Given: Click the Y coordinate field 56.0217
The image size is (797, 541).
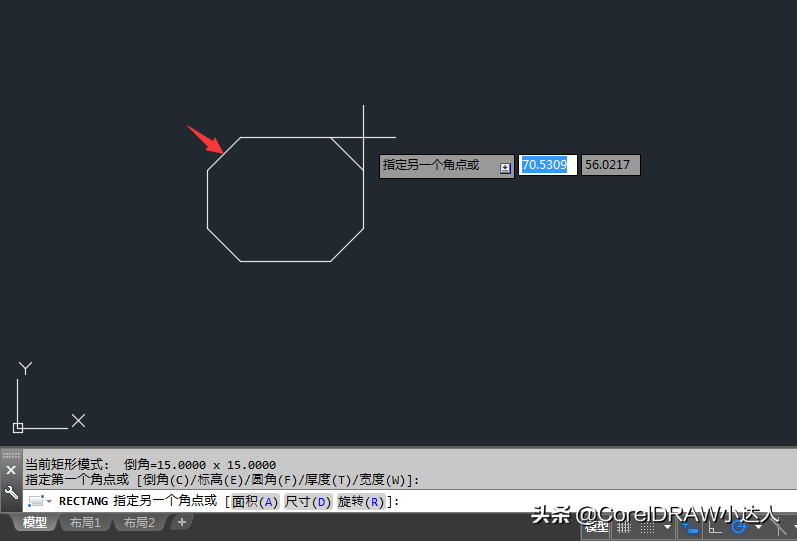Looking at the screenshot, I should point(610,165).
